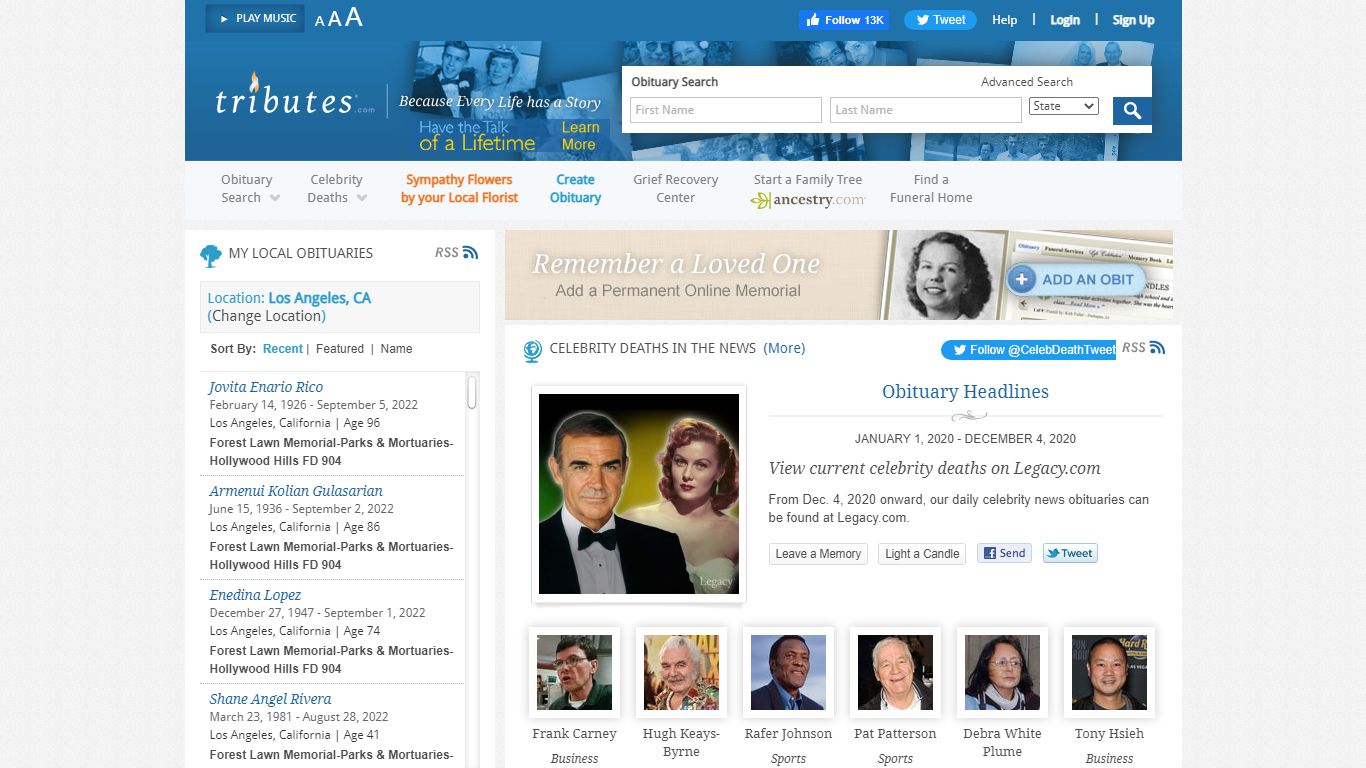Open the (More) celebrity deaths link
Viewport: 1366px width, 768px height.
tap(784, 348)
